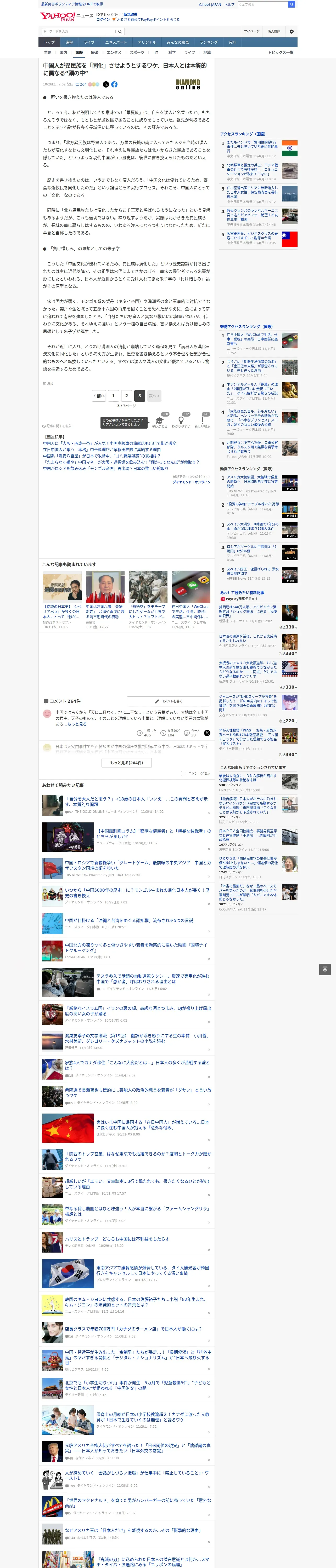Open マイページ
This screenshot has width=336, height=1568.
251,32
